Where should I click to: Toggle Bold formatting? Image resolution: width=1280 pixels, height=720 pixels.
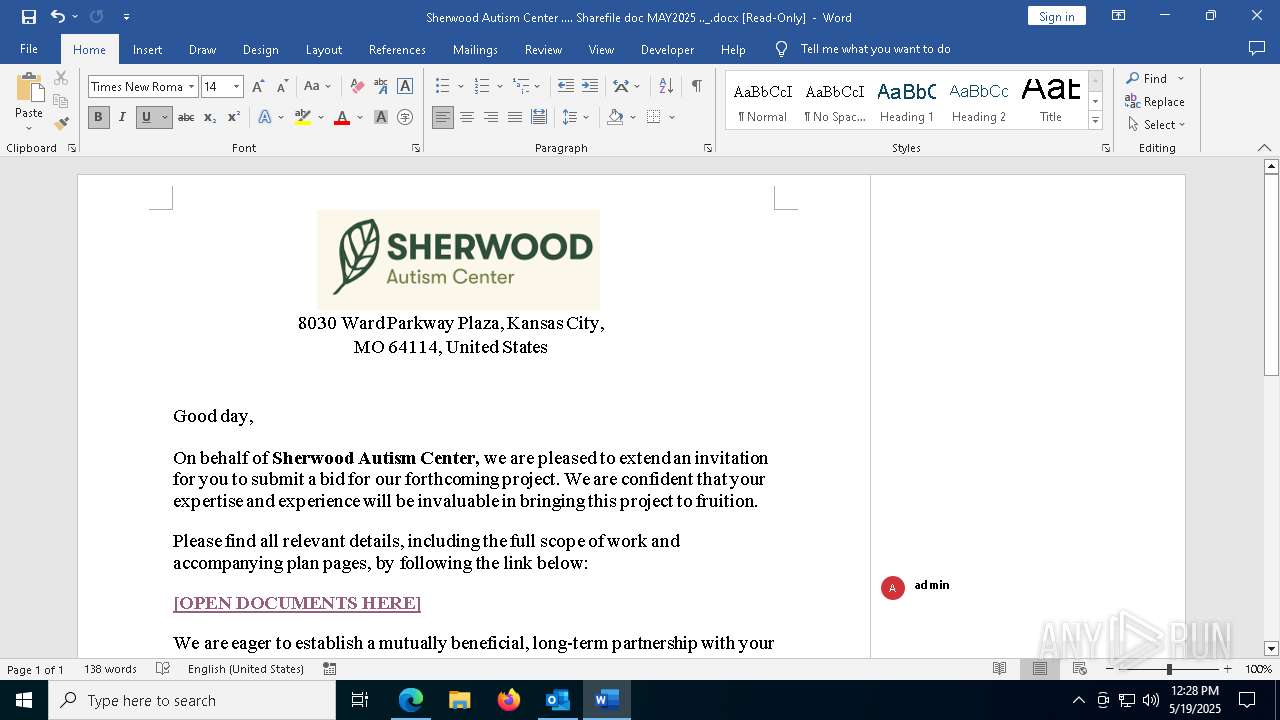[x=98, y=117]
